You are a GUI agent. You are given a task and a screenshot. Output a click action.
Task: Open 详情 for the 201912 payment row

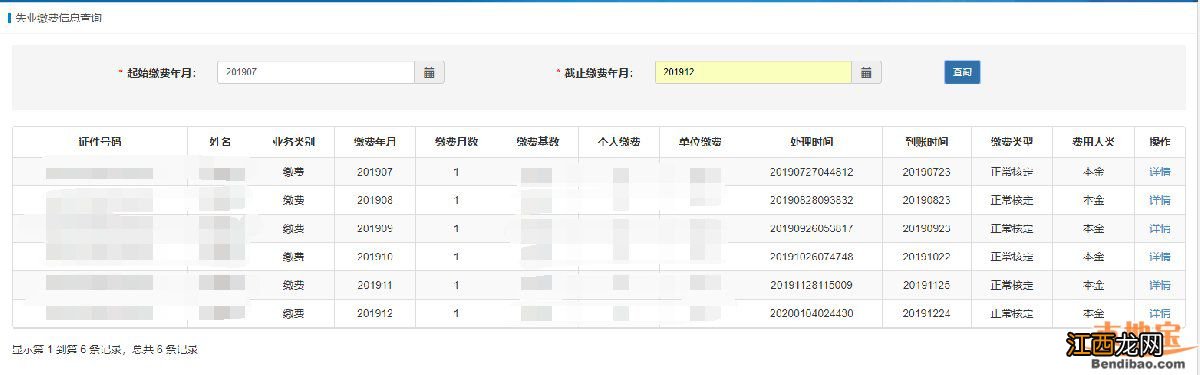coord(1160,313)
